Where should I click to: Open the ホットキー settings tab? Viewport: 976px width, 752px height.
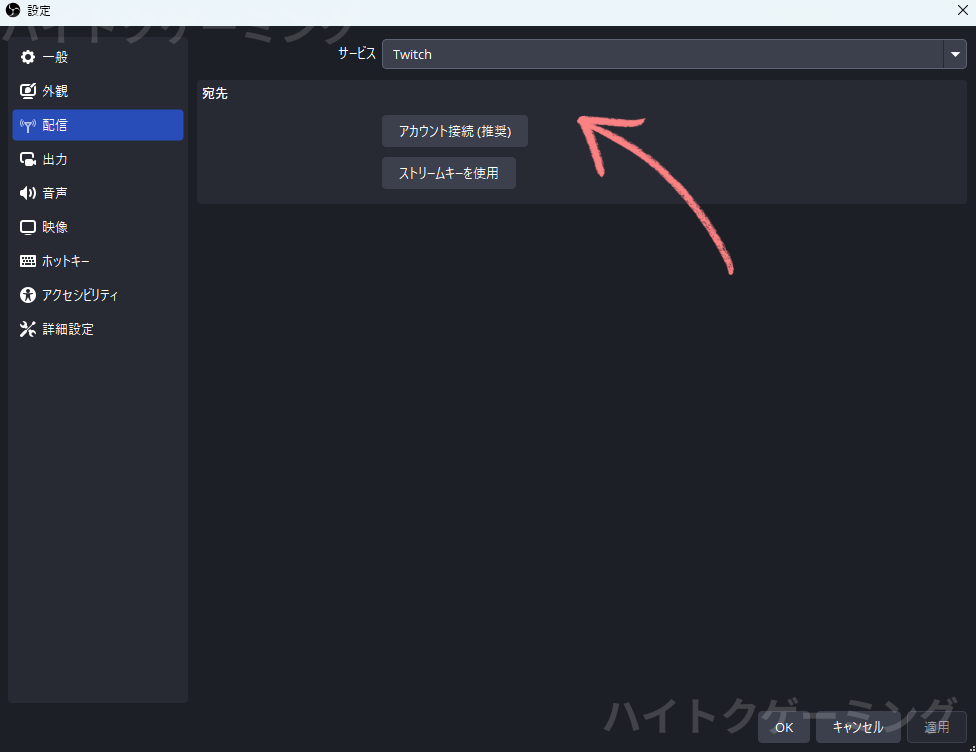point(98,261)
